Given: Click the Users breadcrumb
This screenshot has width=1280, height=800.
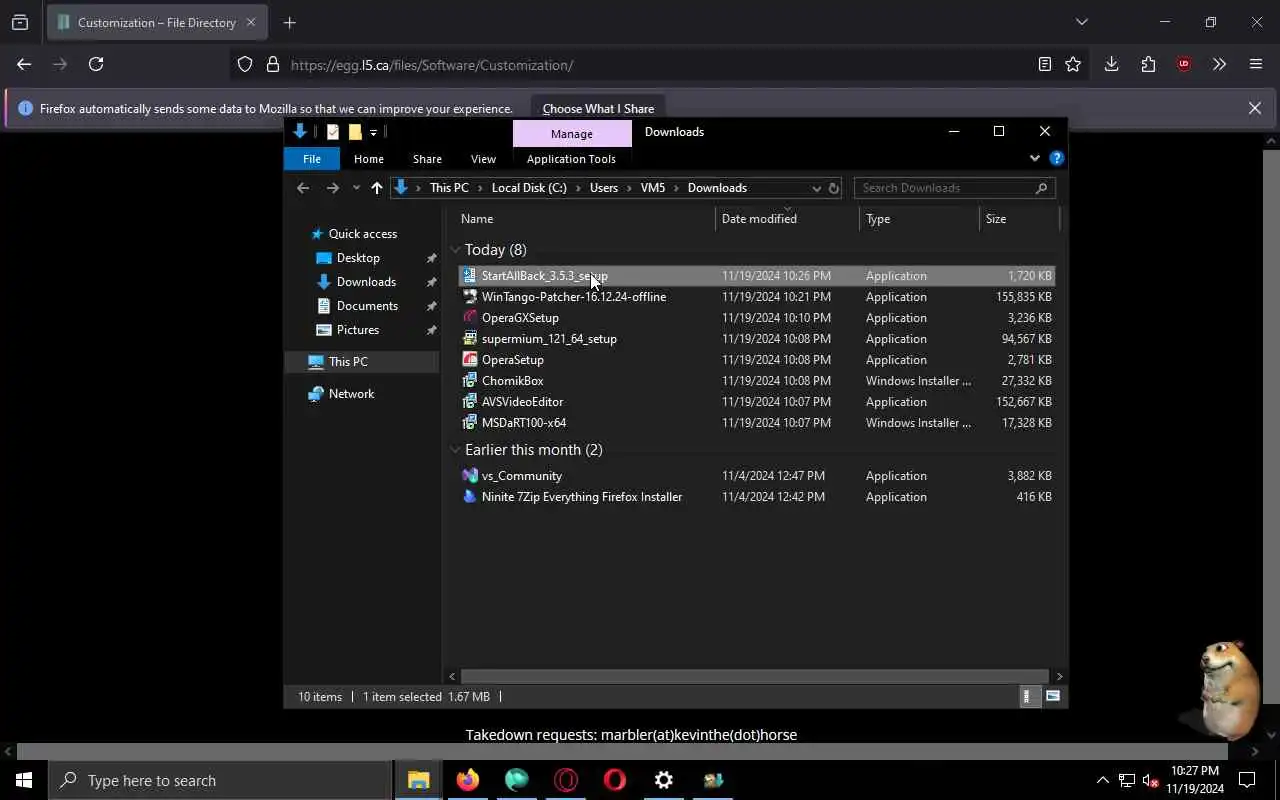Looking at the screenshot, I should (604, 188).
